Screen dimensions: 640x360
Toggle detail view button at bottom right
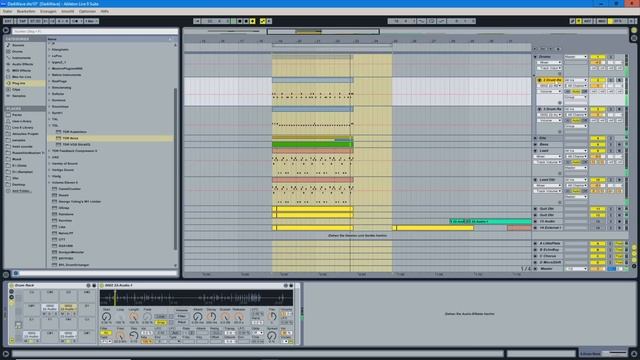[x=634, y=354]
